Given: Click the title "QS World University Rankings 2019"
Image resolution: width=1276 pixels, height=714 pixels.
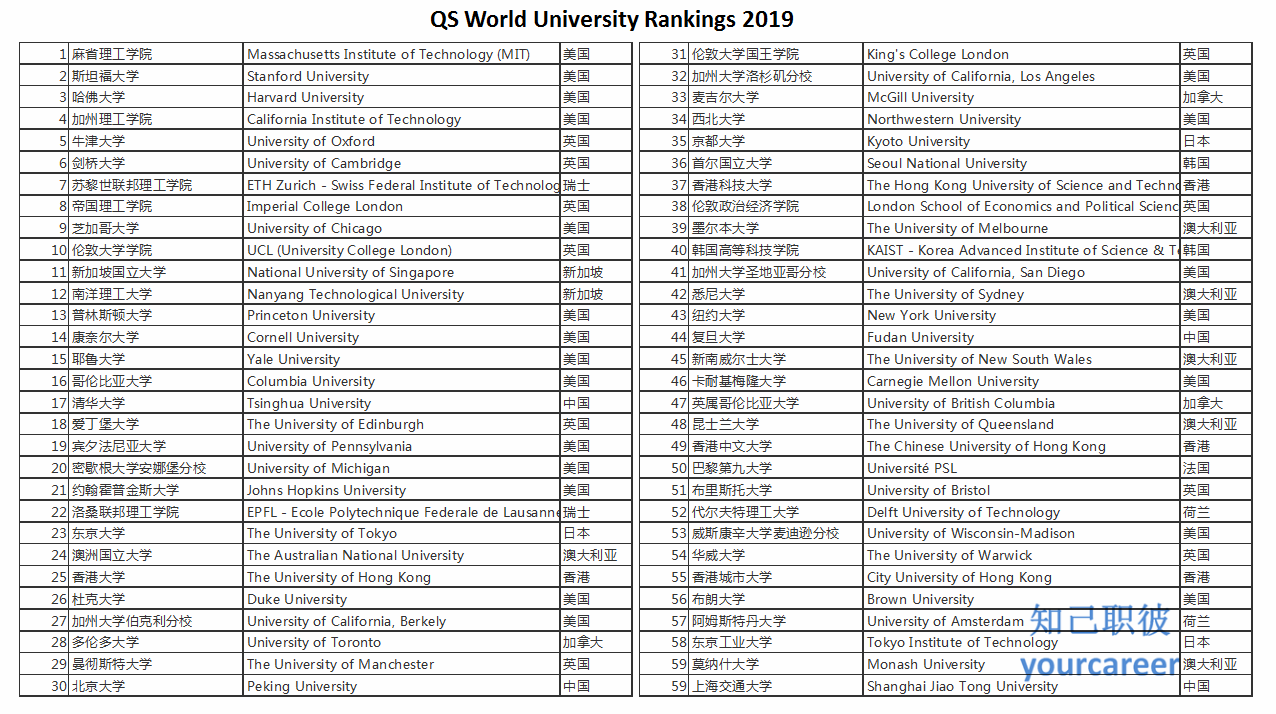Looking at the screenshot, I should 612,19.
